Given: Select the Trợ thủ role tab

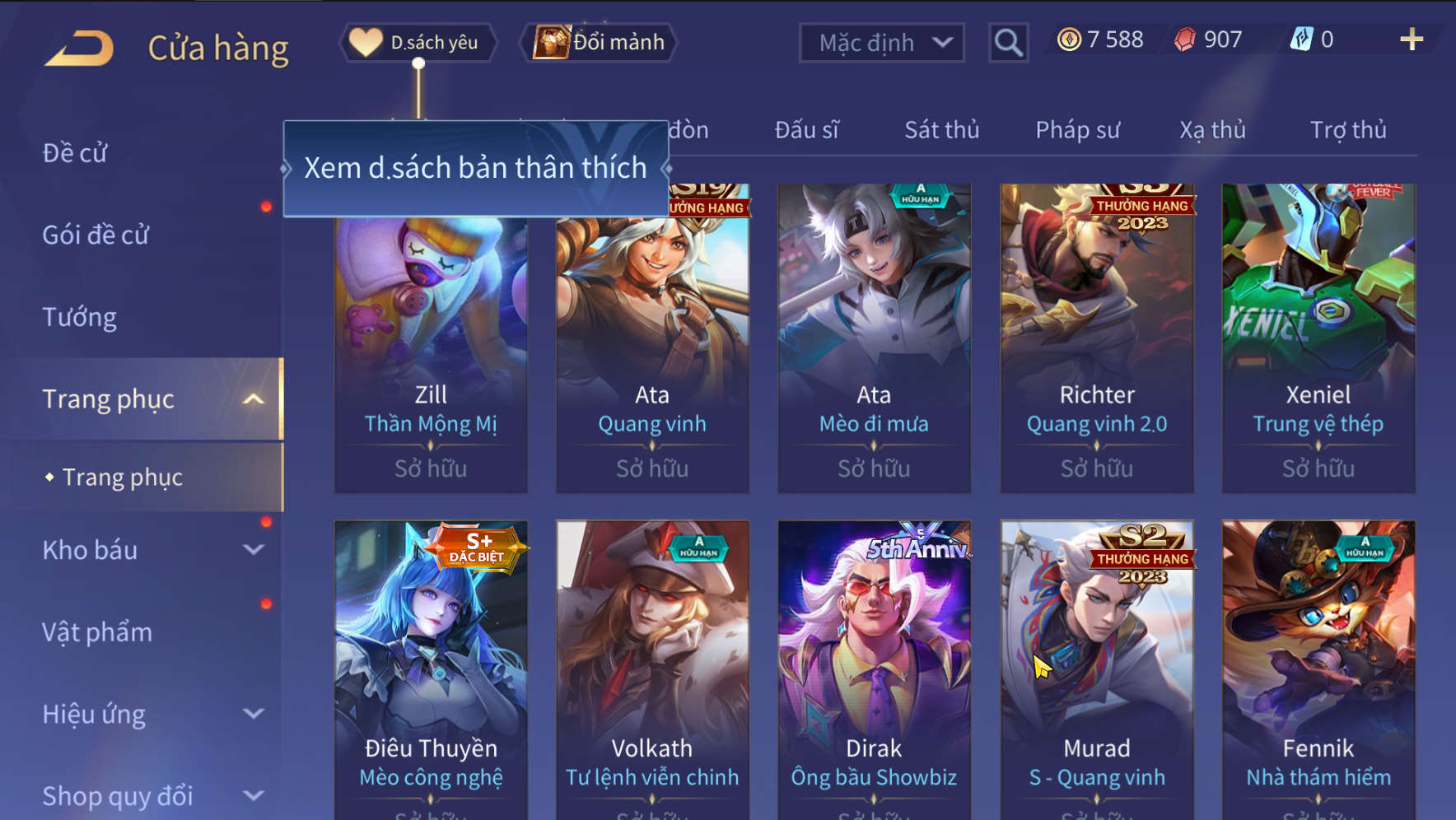Looking at the screenshot, I should pos(1348,130).
